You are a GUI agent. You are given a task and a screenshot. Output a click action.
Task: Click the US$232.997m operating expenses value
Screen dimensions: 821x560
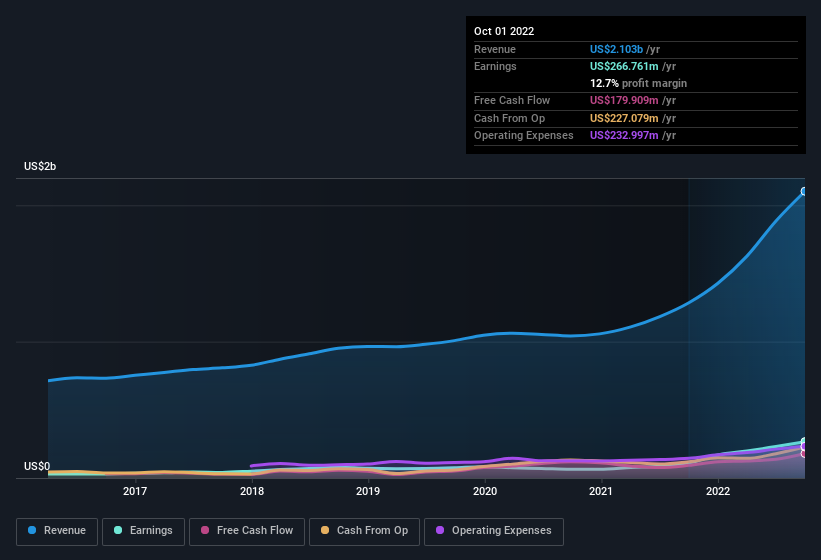624,136
